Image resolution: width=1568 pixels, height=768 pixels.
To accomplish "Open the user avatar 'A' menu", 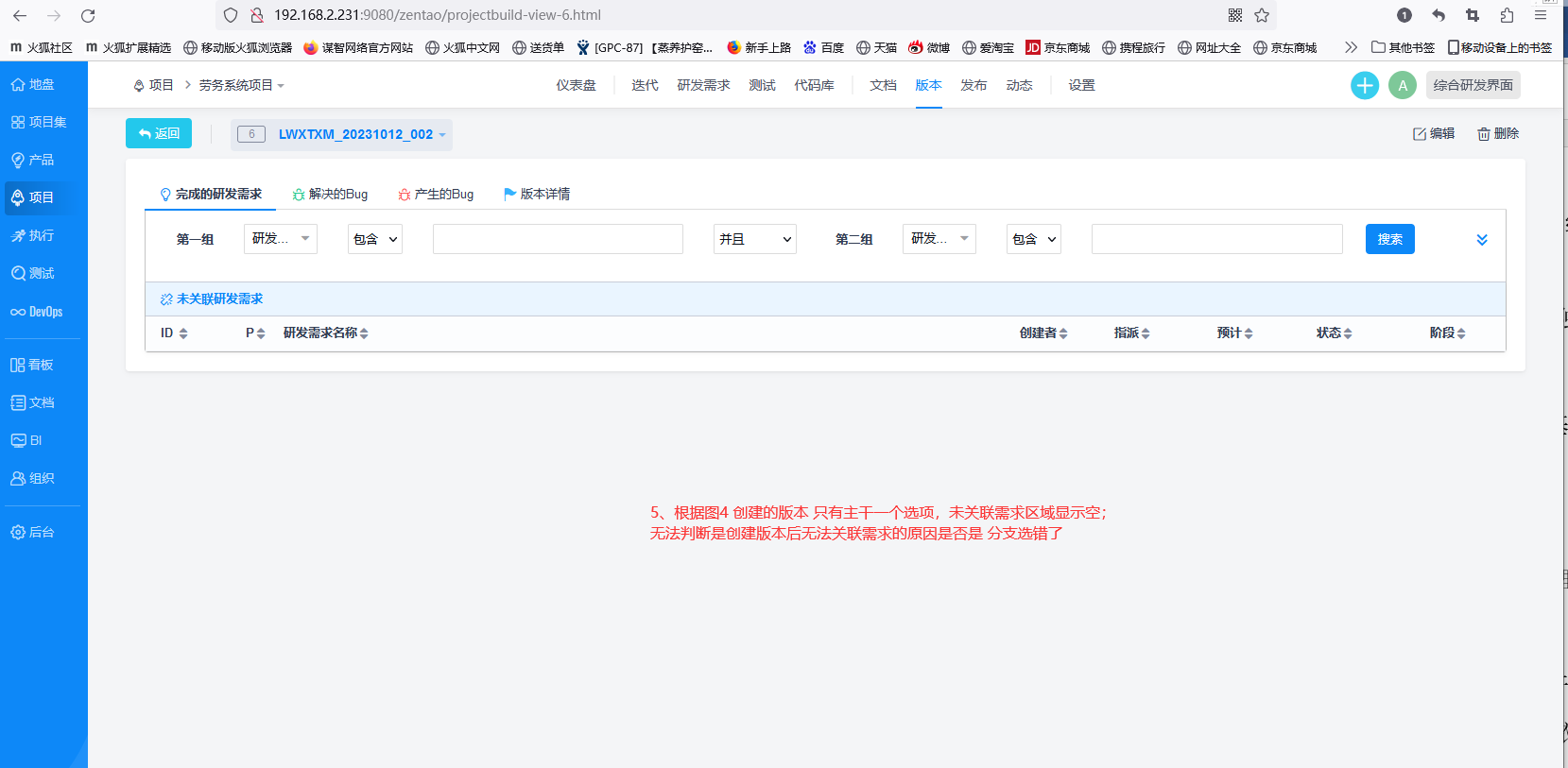I will click(1402, 85).
